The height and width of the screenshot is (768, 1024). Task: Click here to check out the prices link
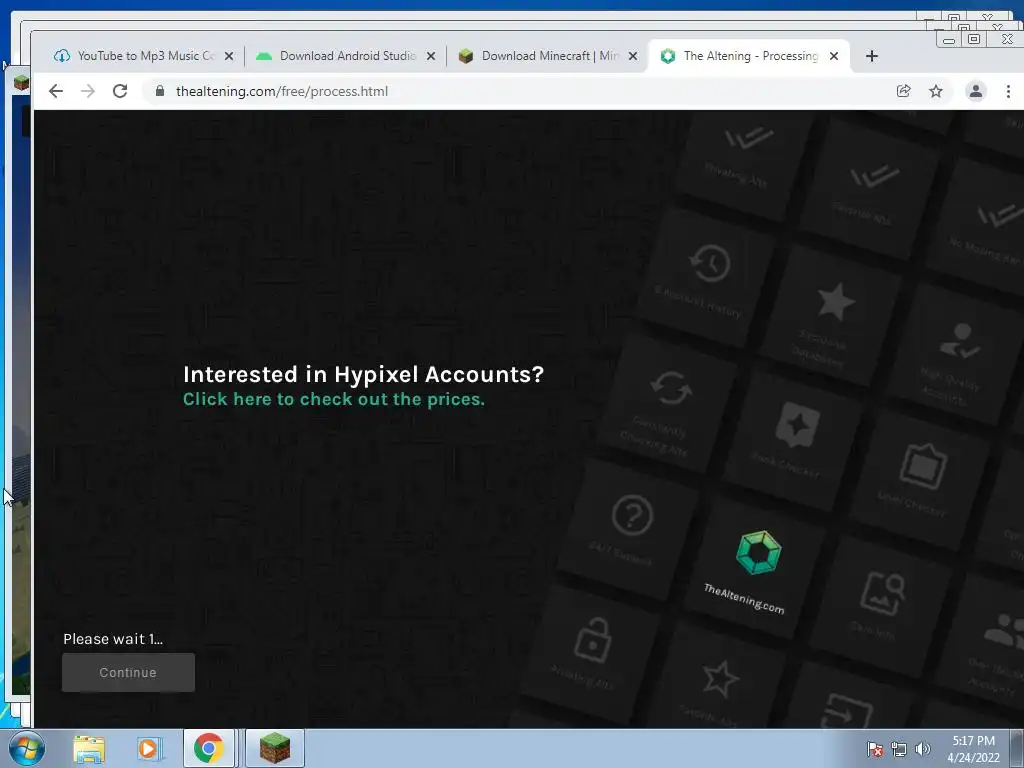coord(334,399)
